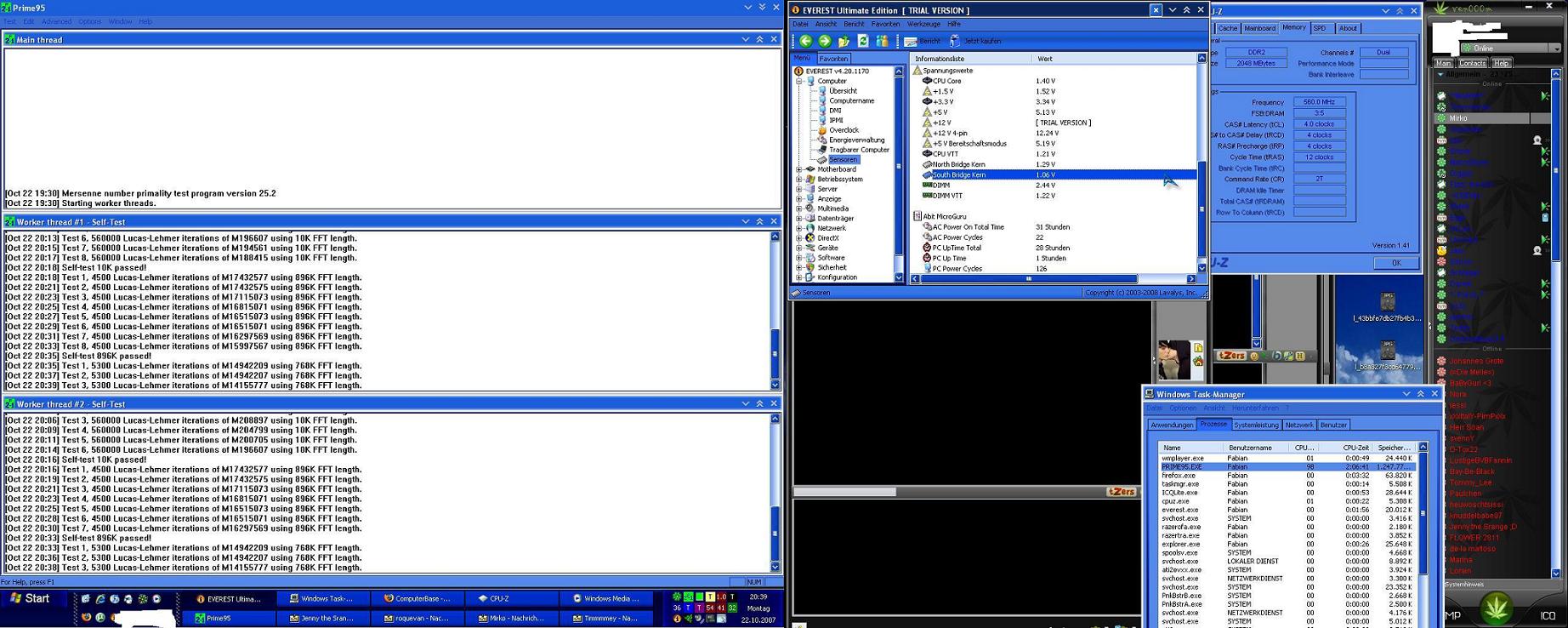The image size is (1568, 628).
Task: Click the CPU Core sensor row icon
Action: 927,81
